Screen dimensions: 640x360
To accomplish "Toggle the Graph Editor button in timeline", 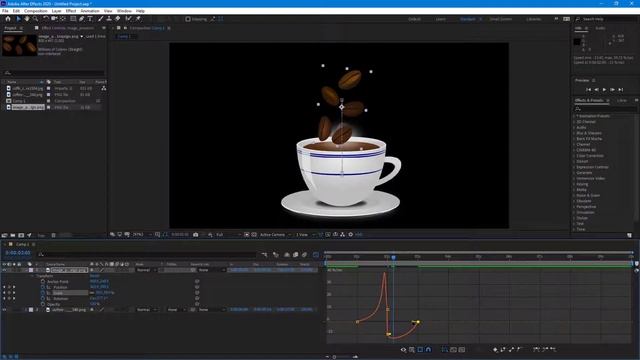I will coord(316,255).
